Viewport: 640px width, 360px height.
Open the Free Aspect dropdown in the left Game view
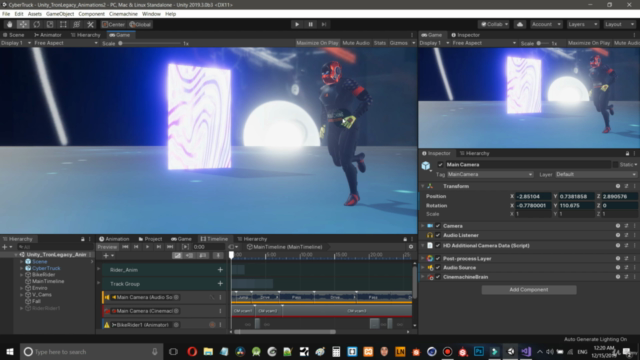point(66,43)
